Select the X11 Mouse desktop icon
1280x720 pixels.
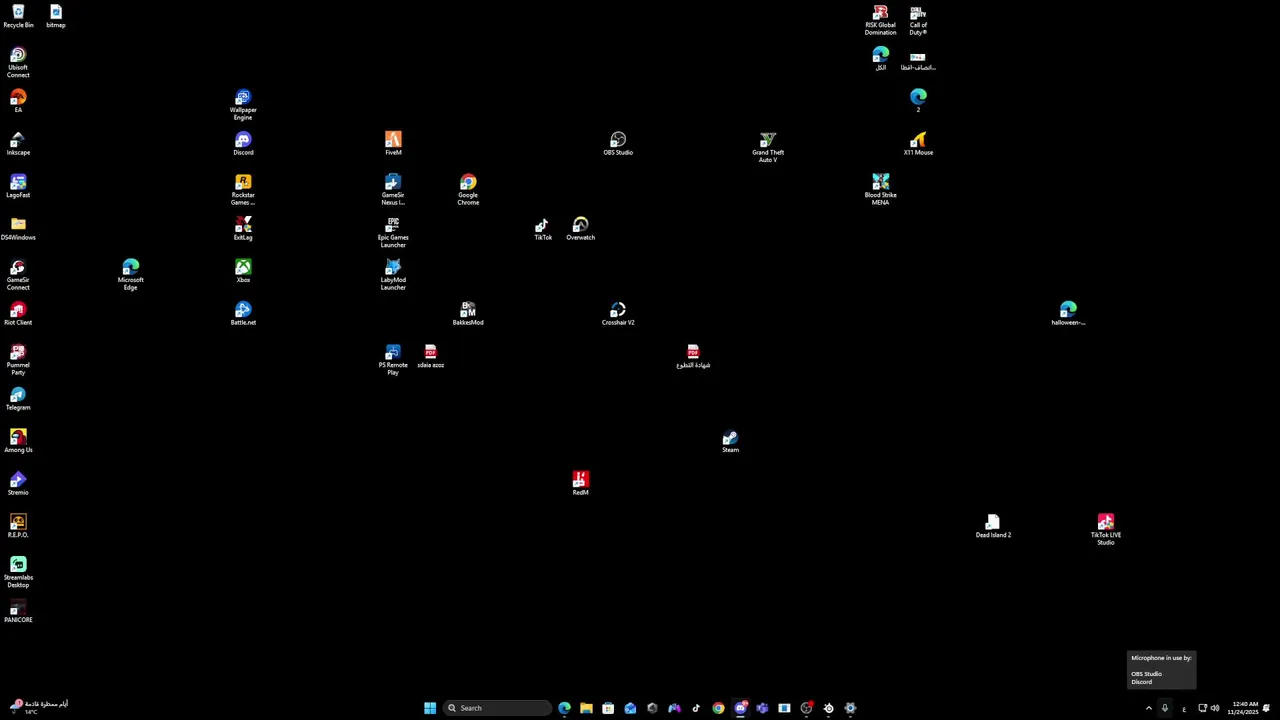(x=918, y=144)
